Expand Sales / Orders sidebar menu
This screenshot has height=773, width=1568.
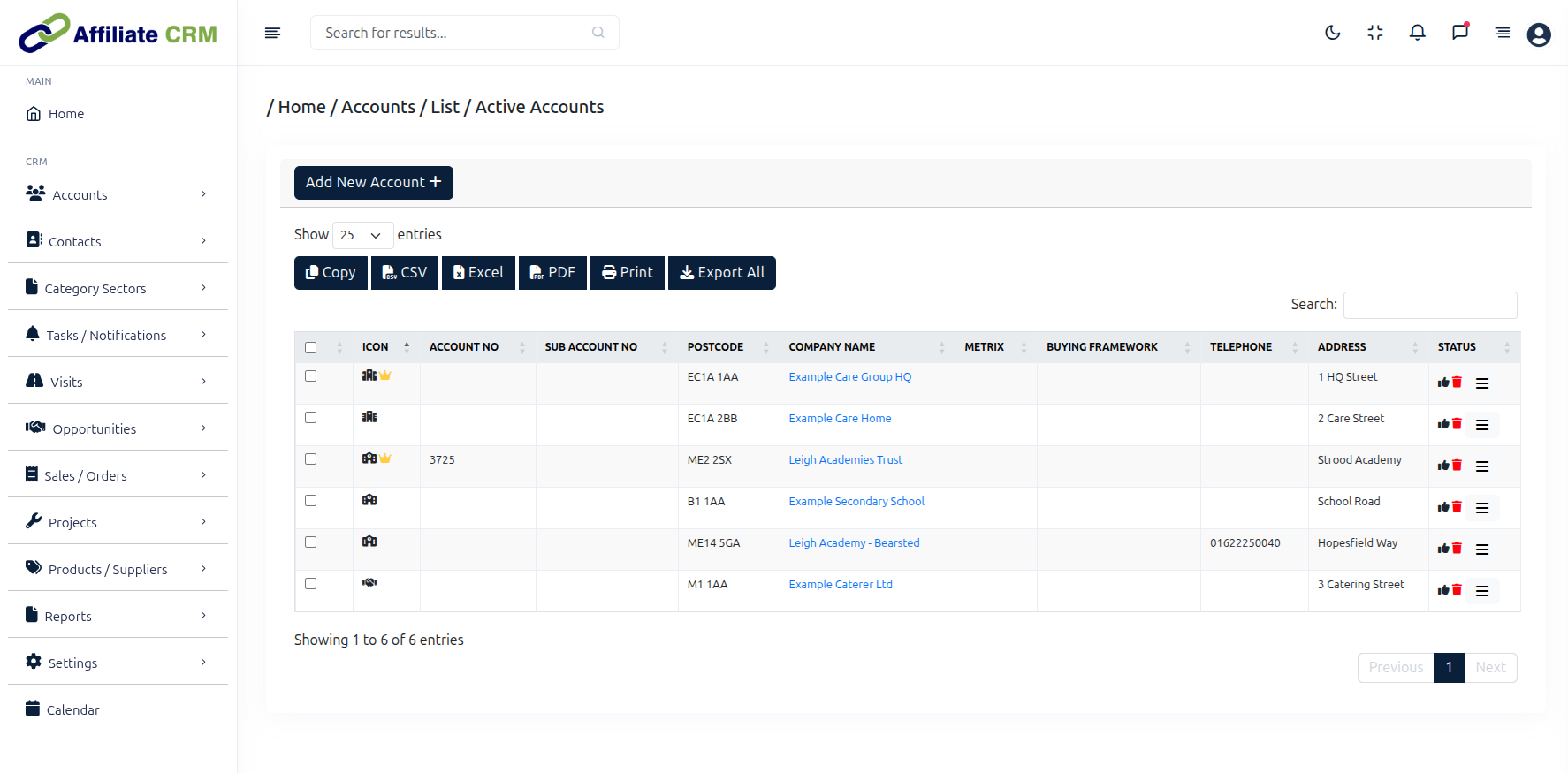(118, 475)
